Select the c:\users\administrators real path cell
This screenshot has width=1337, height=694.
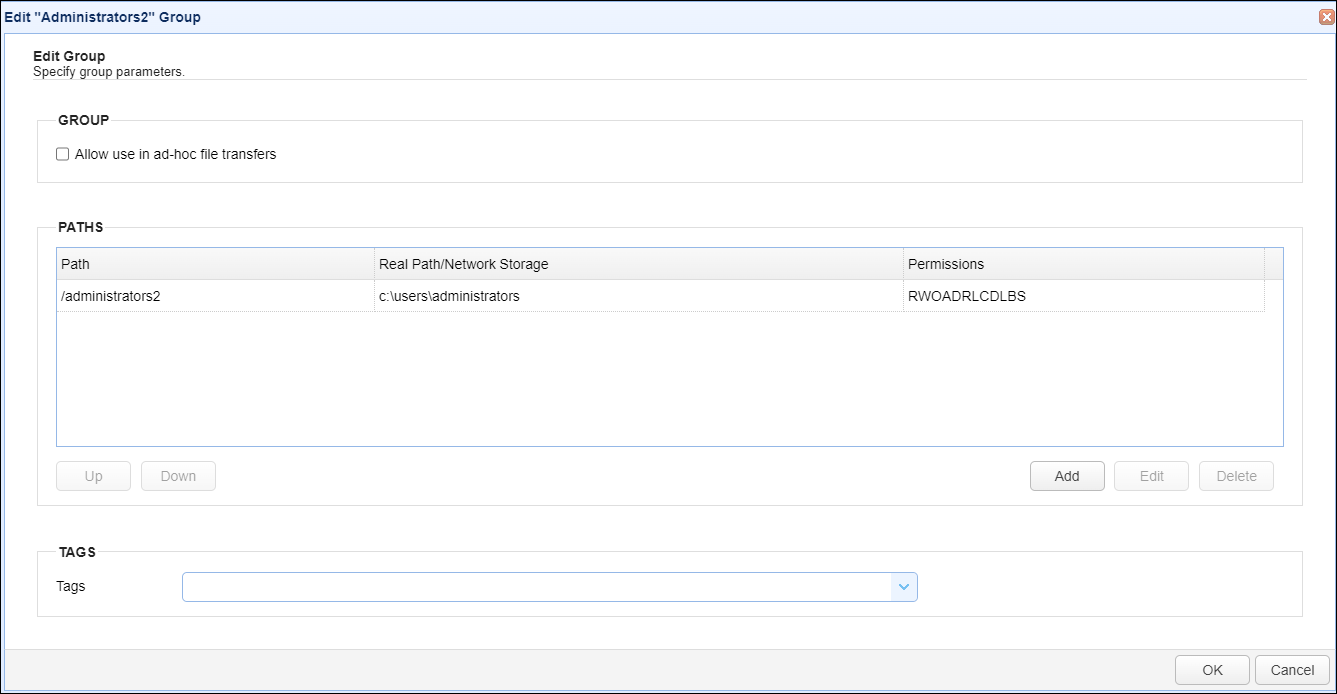pos(639,296)
